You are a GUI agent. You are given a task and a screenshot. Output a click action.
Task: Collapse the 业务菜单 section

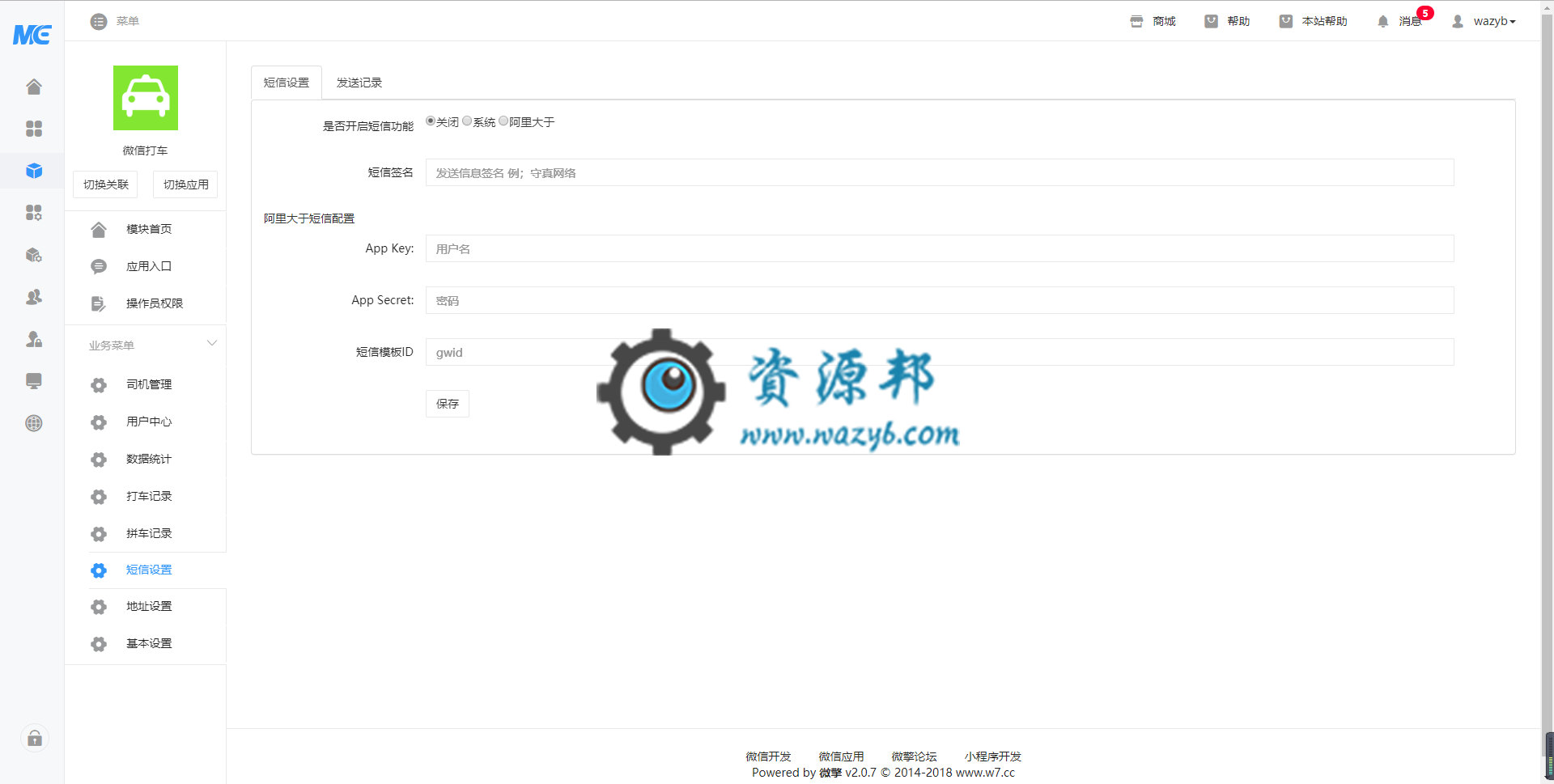click(x=212, y=344)
